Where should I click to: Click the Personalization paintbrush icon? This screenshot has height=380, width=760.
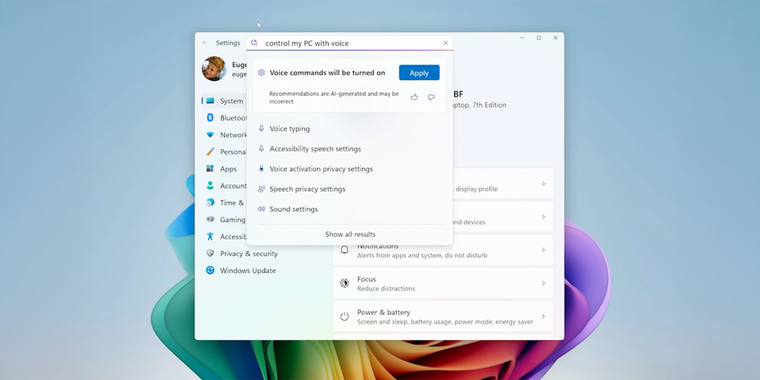(x=210, y=152)
